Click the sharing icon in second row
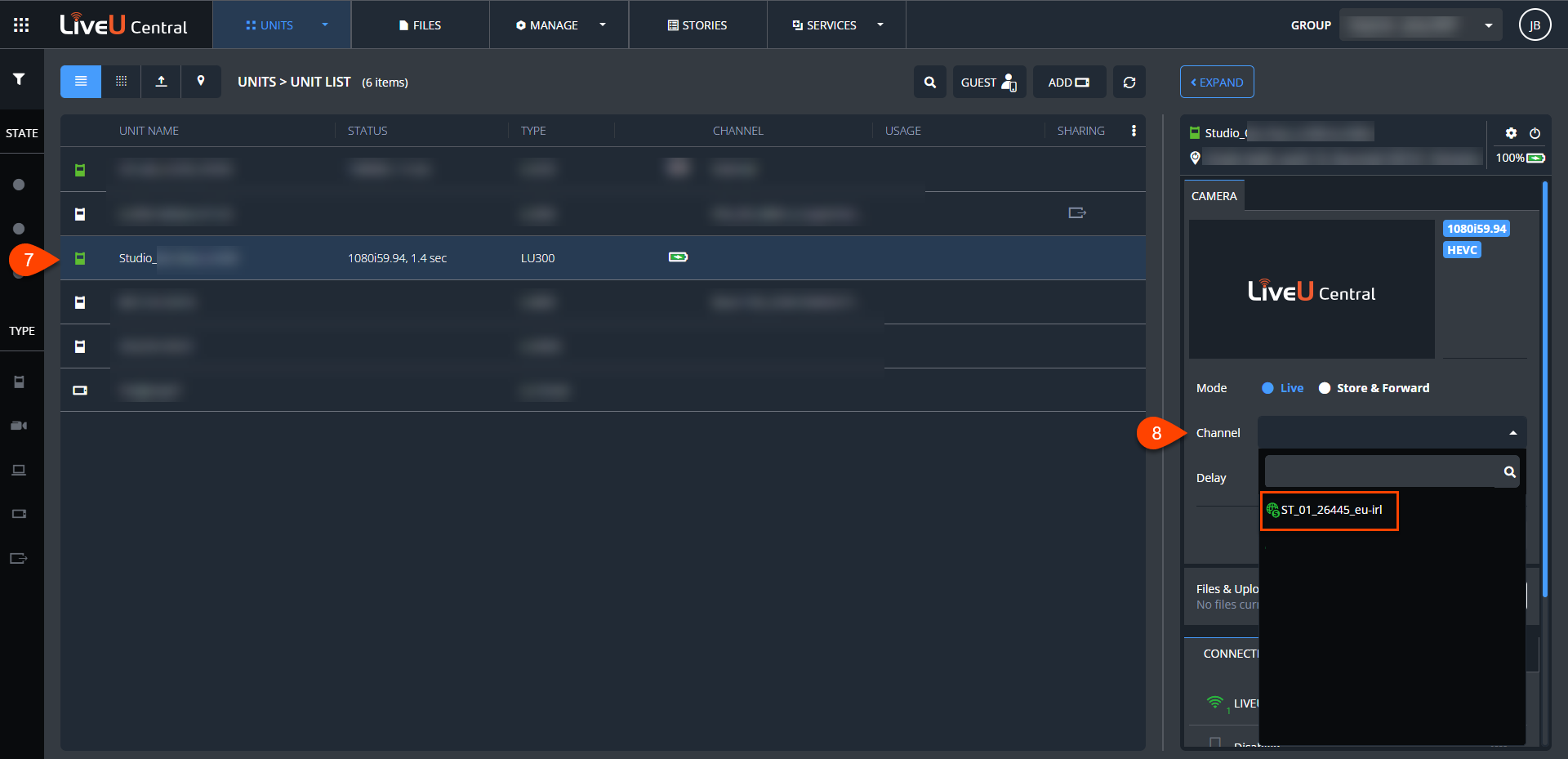The image size is (1568, 759). coord(1077,213)
